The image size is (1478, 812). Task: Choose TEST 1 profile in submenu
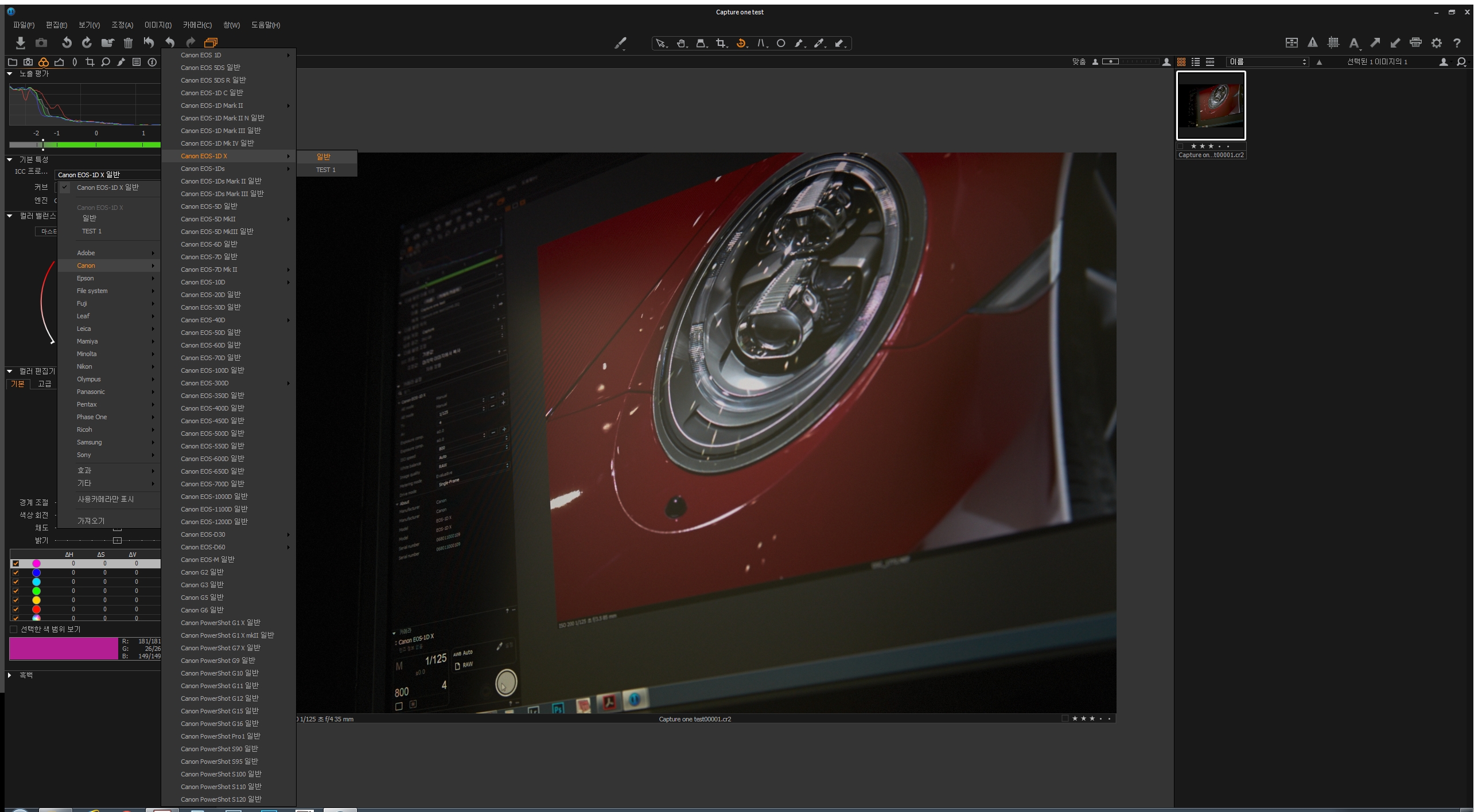pos(326,170)
